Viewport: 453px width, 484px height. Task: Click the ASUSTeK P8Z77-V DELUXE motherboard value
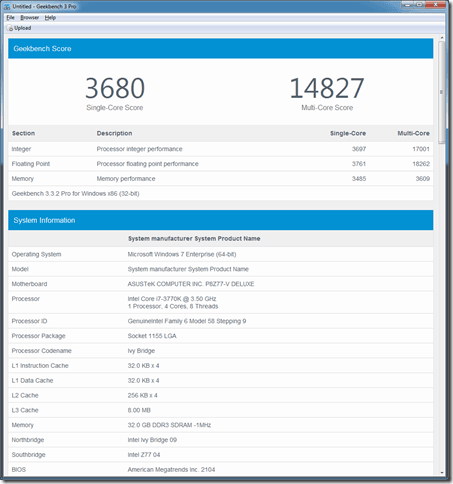point(191,284)
